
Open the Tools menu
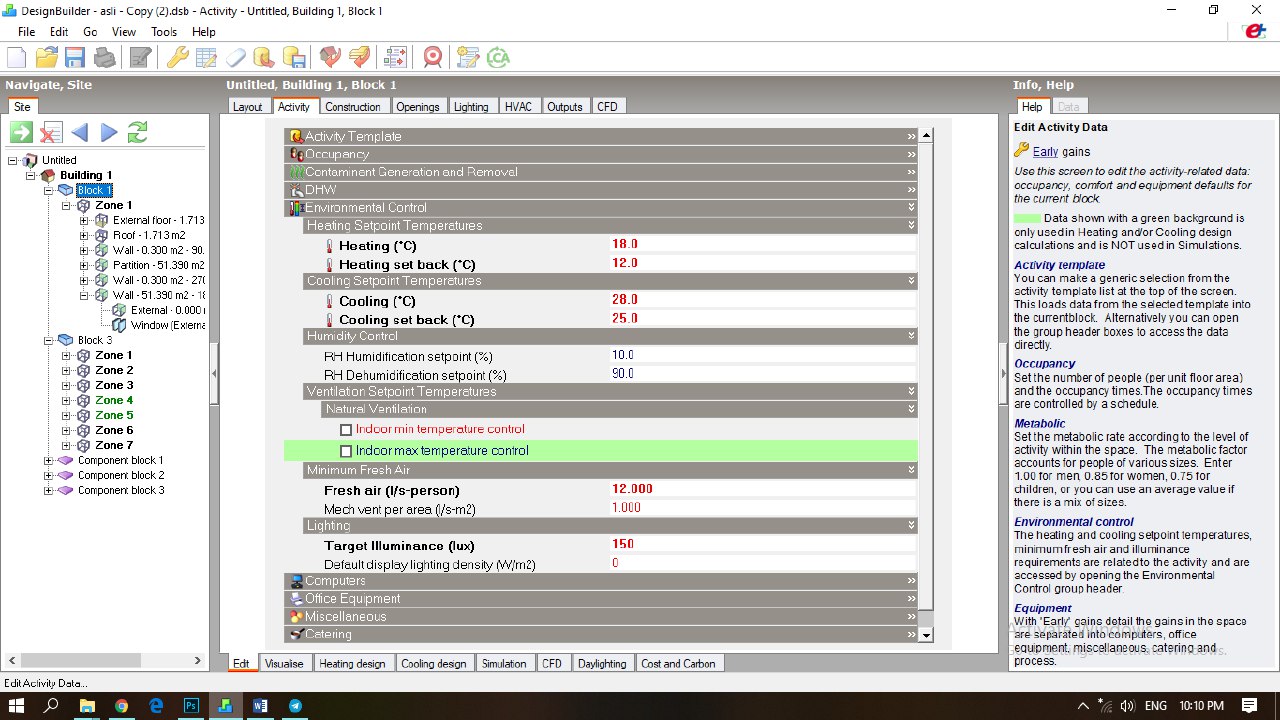(164, 32)
